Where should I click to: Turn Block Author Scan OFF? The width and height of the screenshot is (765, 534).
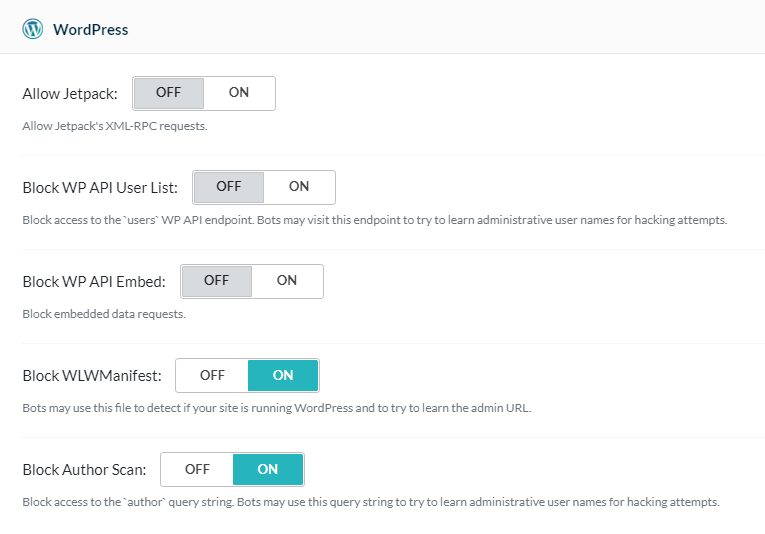point(197,469)
